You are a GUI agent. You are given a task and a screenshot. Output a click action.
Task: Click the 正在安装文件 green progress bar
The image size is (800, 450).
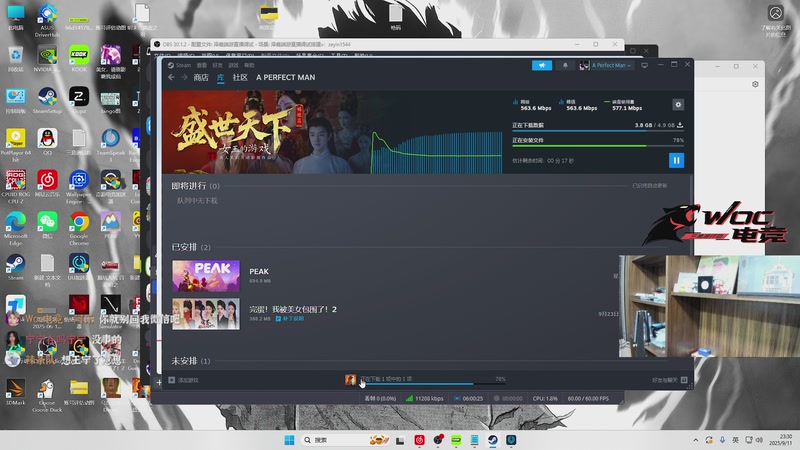pos(598,146)
